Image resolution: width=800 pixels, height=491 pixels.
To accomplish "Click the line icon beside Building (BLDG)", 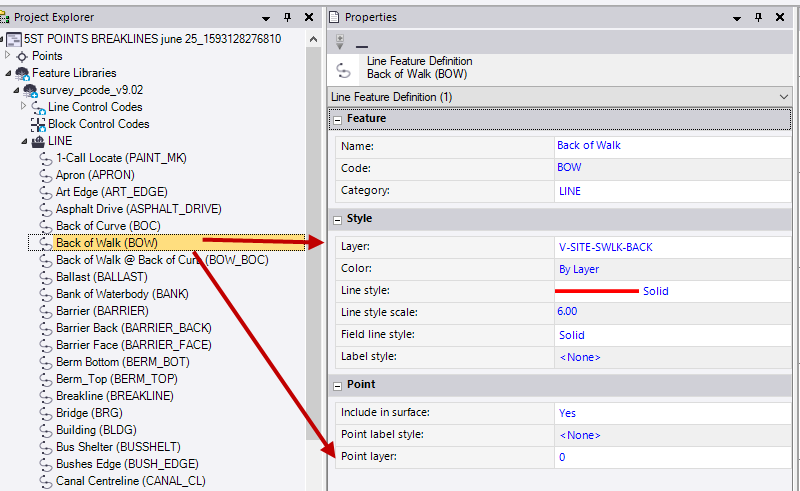I will (x=46, y=431).
